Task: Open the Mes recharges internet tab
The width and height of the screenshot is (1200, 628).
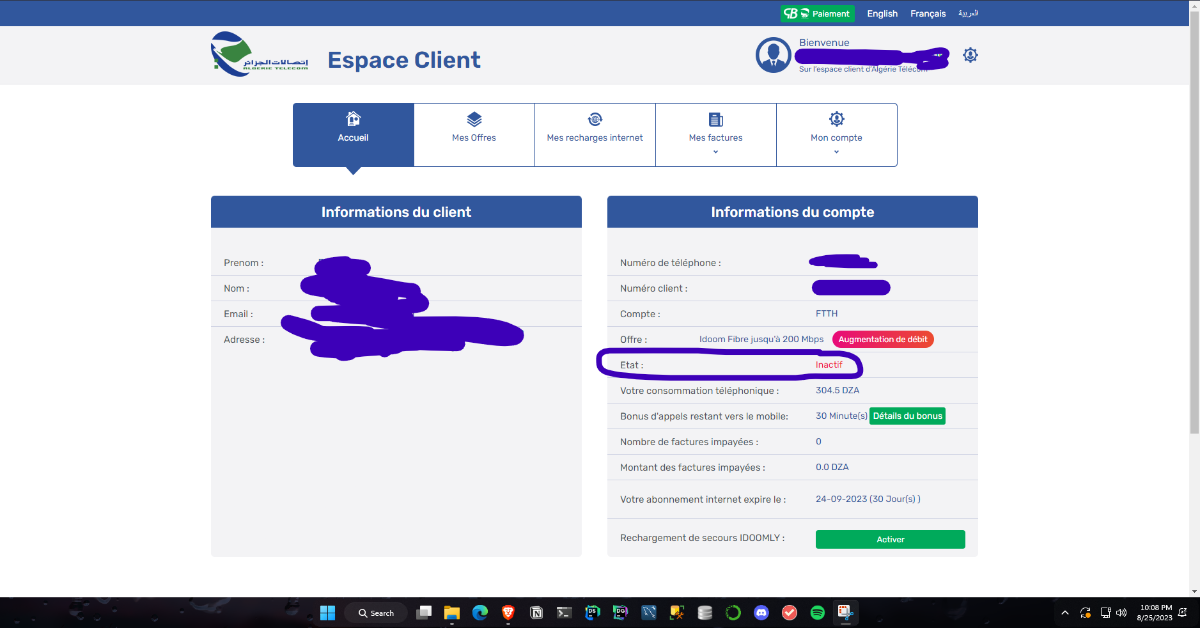Action: [x=595, y=137]
